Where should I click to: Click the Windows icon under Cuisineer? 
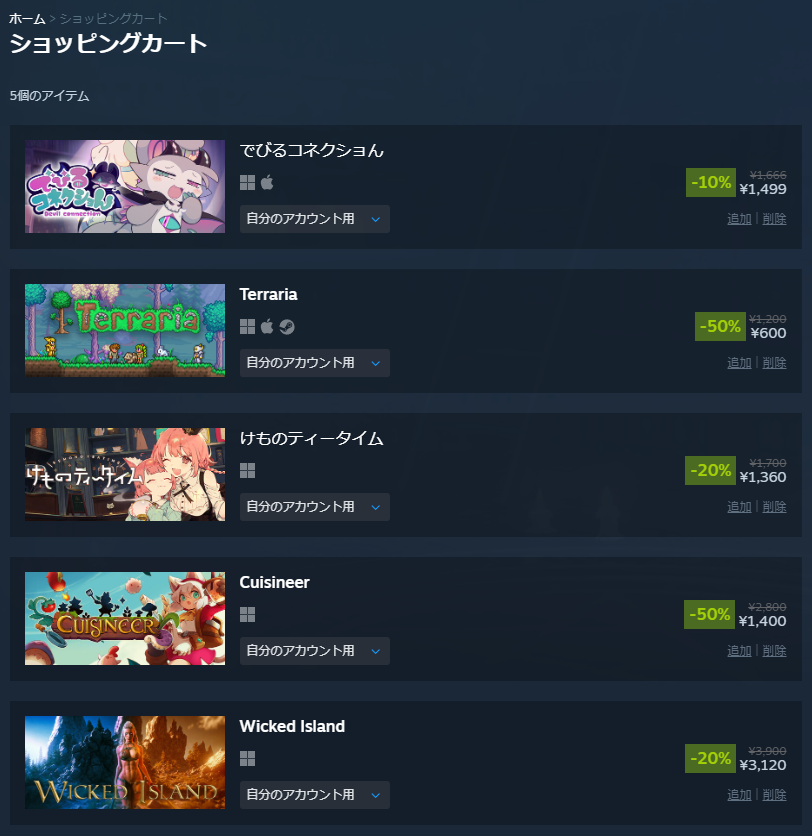tap(247, 615)
